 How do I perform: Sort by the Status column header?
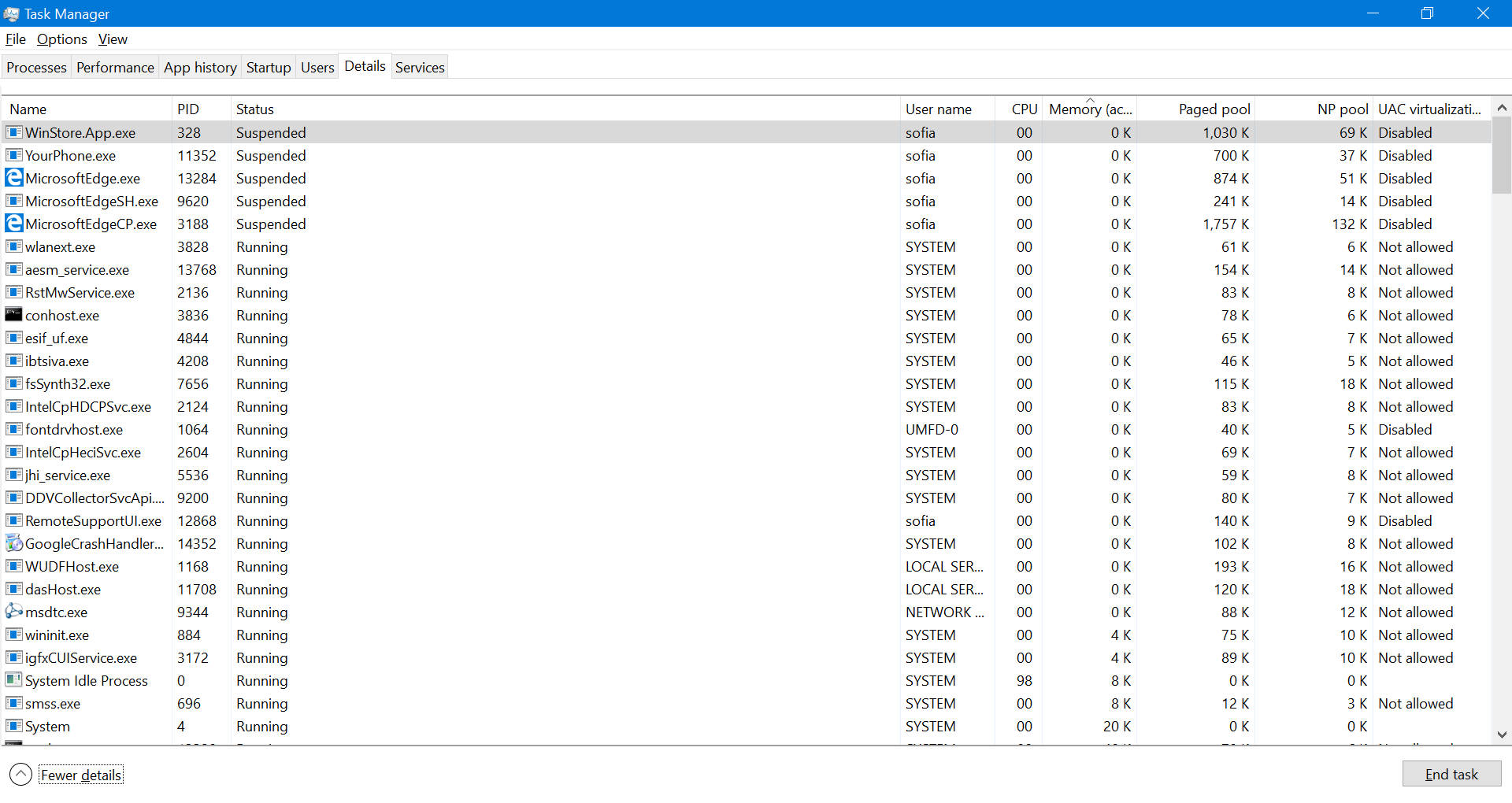pyautogui.click(x=565, y=109)
